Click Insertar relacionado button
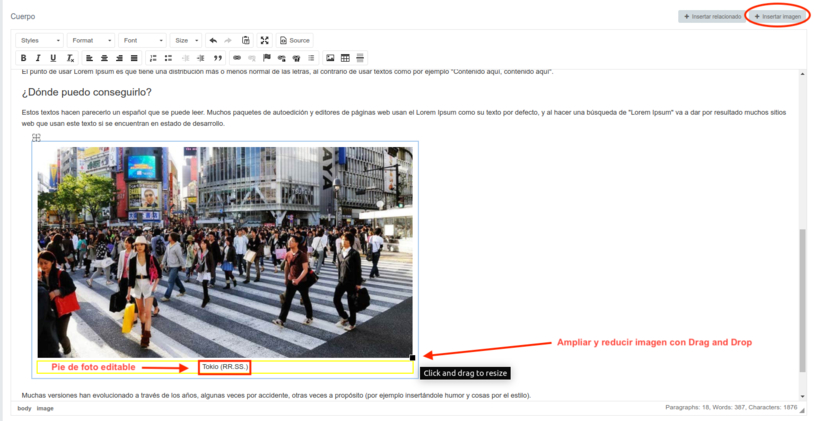This screenshot has height=421, width=814. [712, 17]
